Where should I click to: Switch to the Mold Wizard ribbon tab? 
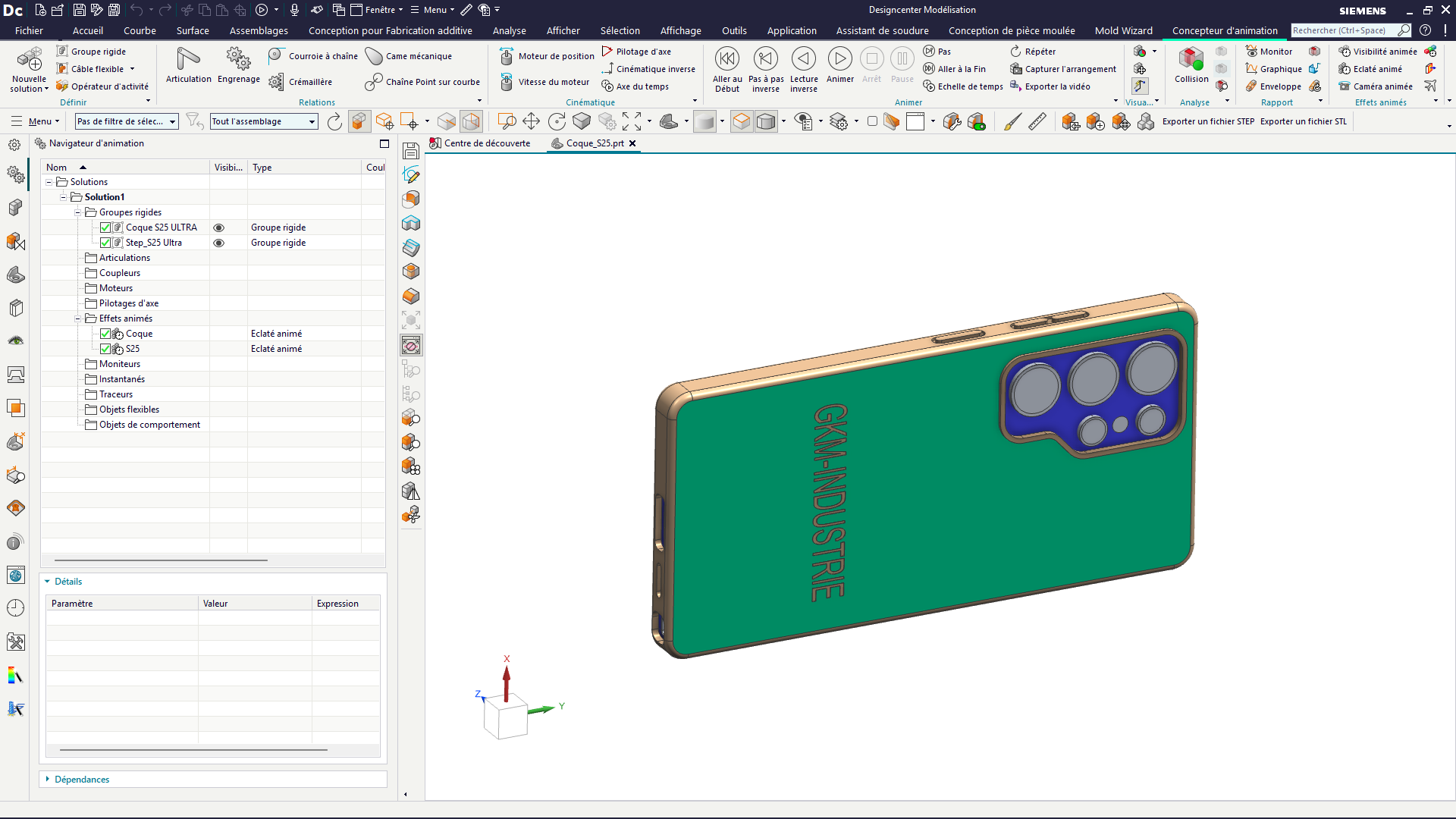[1123, 31]
